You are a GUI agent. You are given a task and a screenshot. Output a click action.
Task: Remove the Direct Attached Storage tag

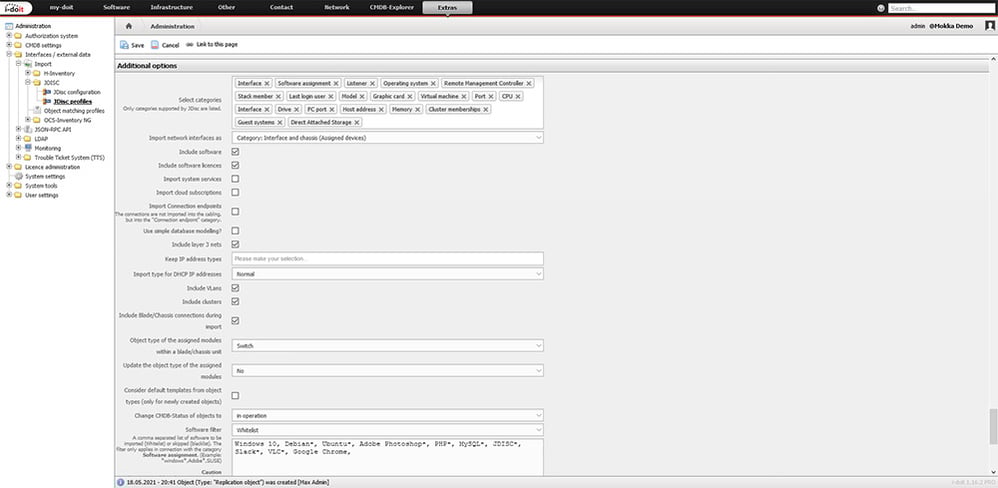357,122
